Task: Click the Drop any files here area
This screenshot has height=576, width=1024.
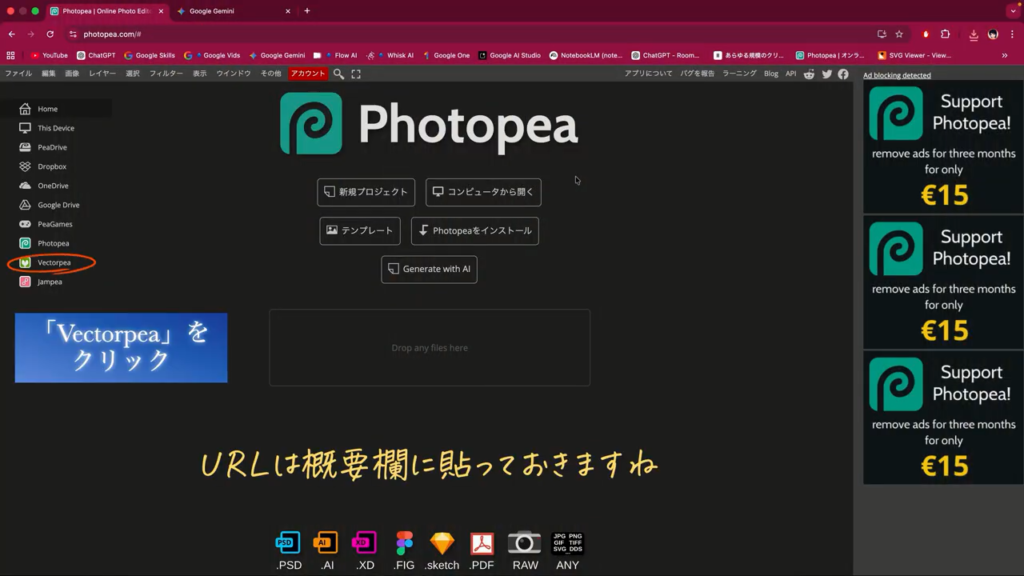Action: coord(429,348)
